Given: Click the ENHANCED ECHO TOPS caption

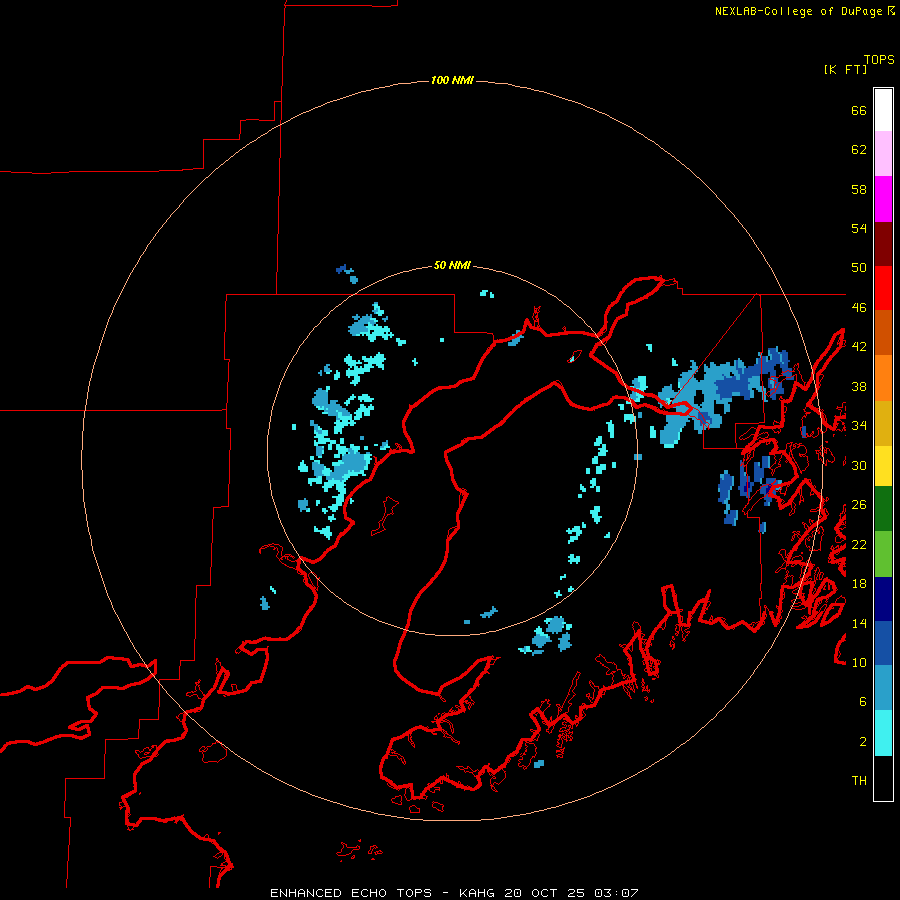Looking at the screenshot, I should [351, 893].
